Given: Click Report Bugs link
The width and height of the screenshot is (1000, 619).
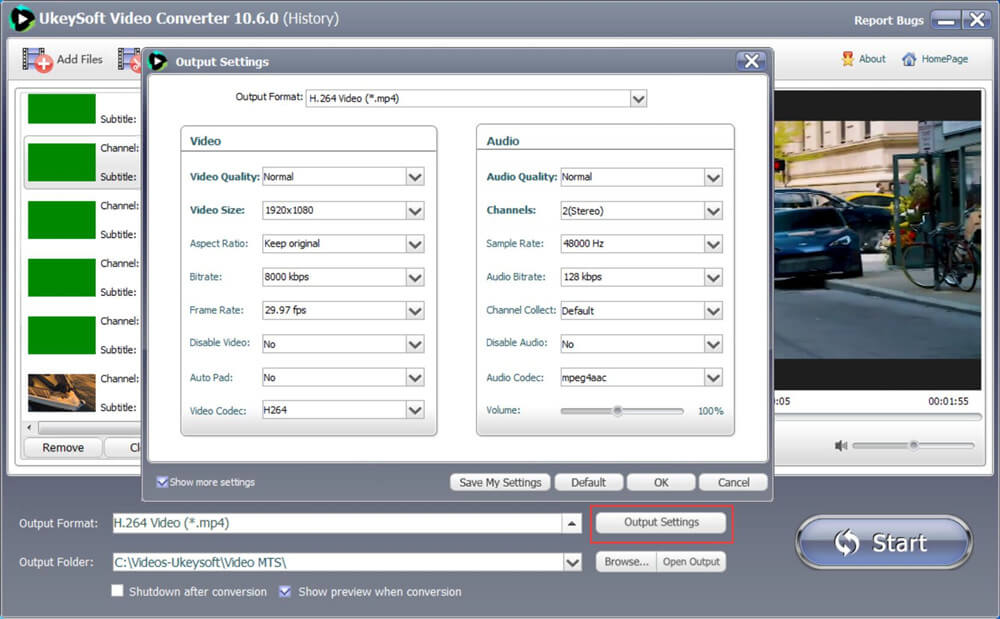Looking at the screenshot, I should [x=888, y=20].
